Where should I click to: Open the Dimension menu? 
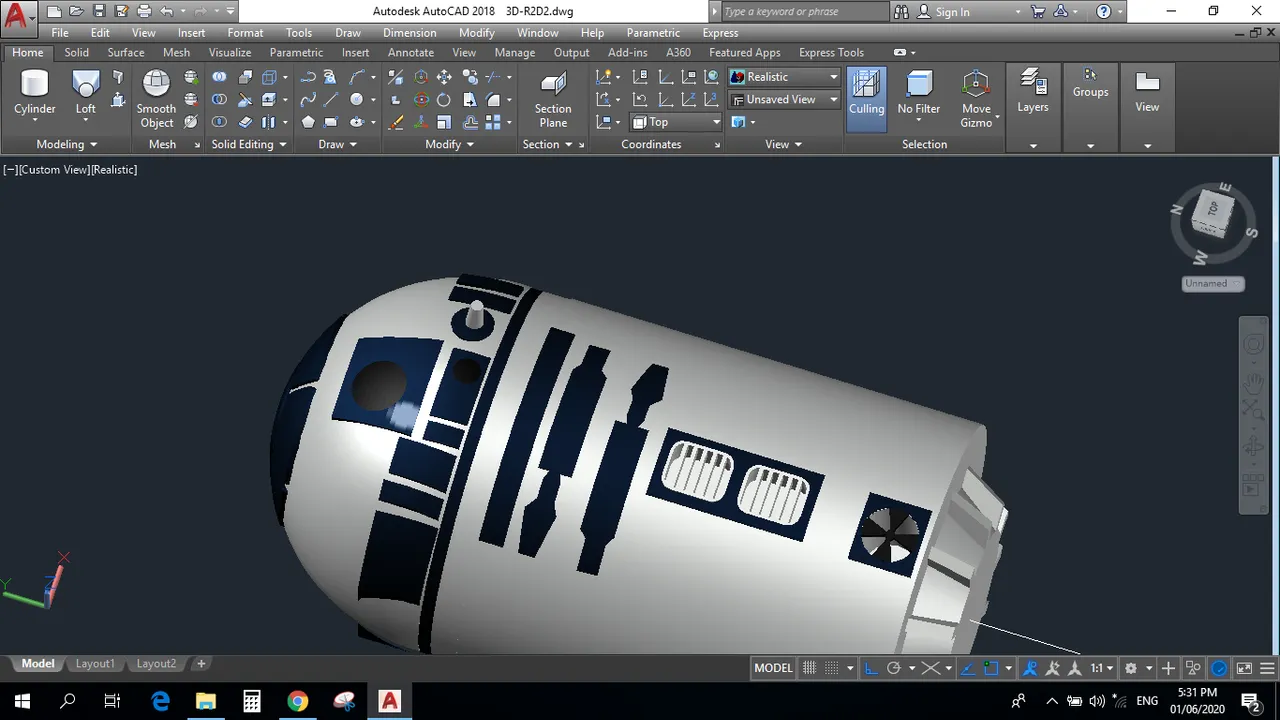pos(410,33)
